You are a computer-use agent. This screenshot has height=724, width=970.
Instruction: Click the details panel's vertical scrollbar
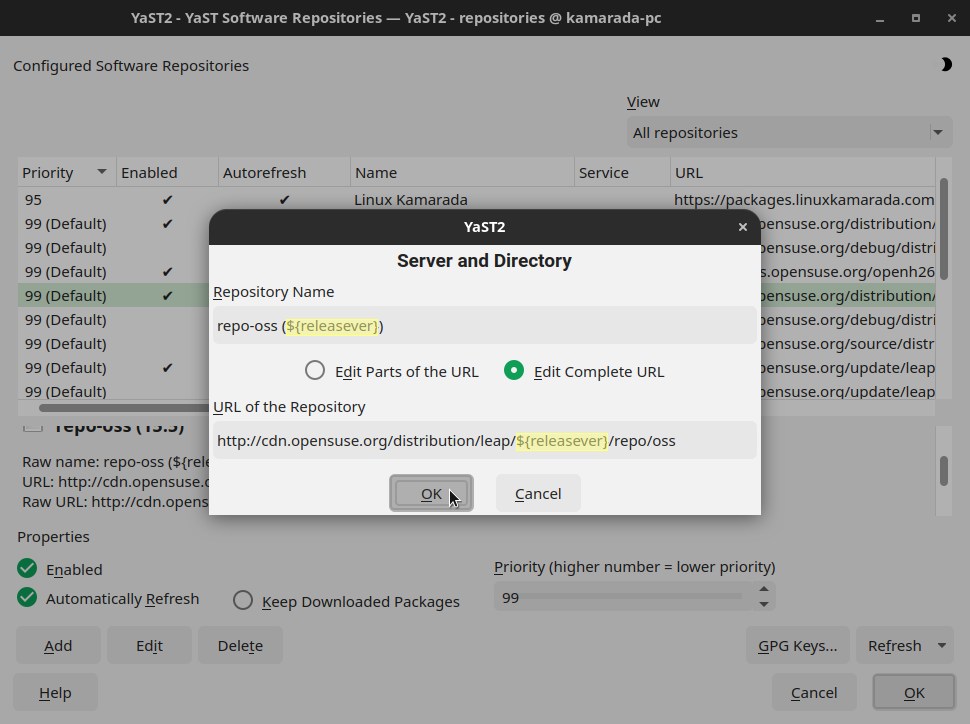pos(943,471)
